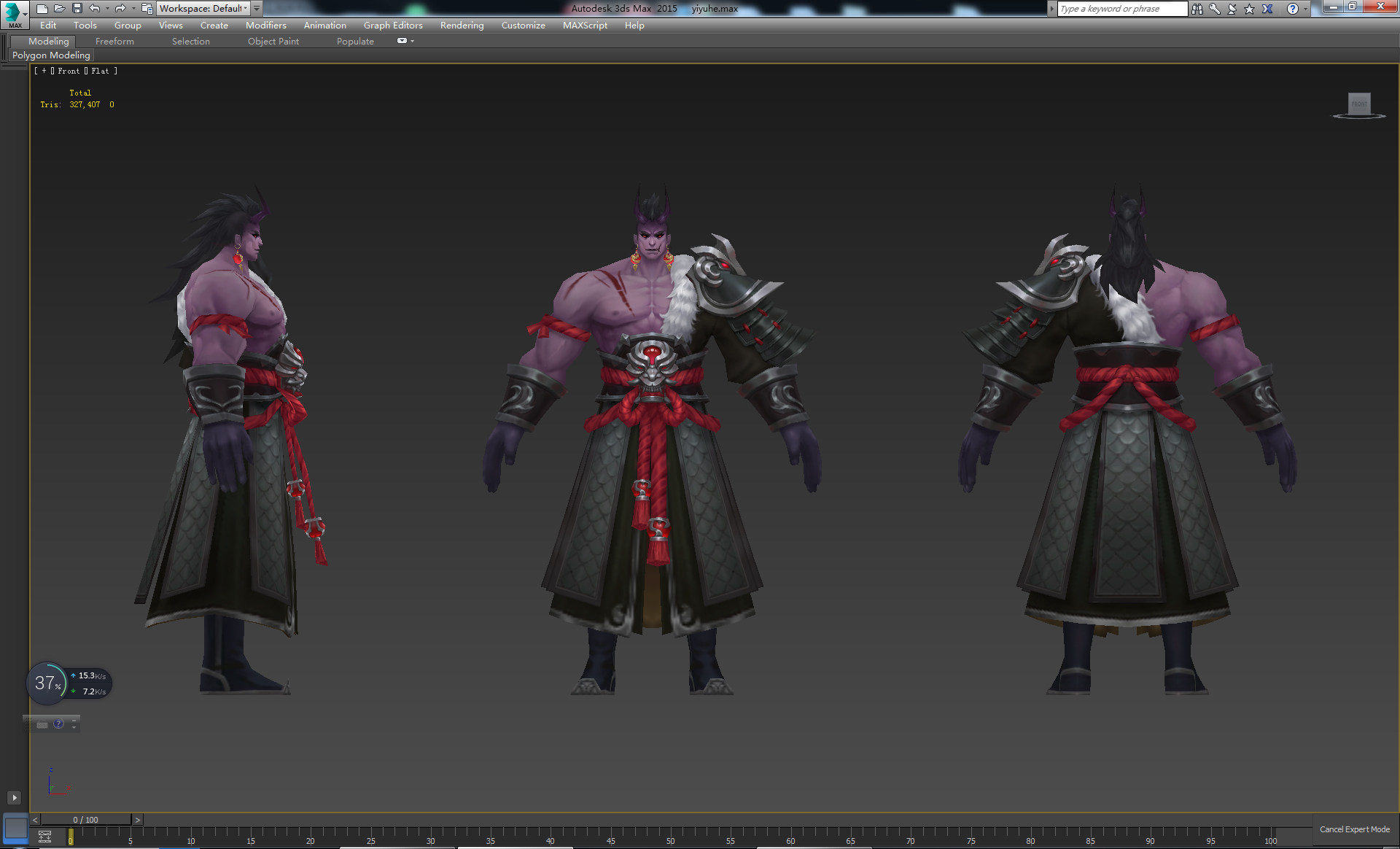Click the binoculars search icon
This screenshot has height=849, width=1400.
point(1197,9)
